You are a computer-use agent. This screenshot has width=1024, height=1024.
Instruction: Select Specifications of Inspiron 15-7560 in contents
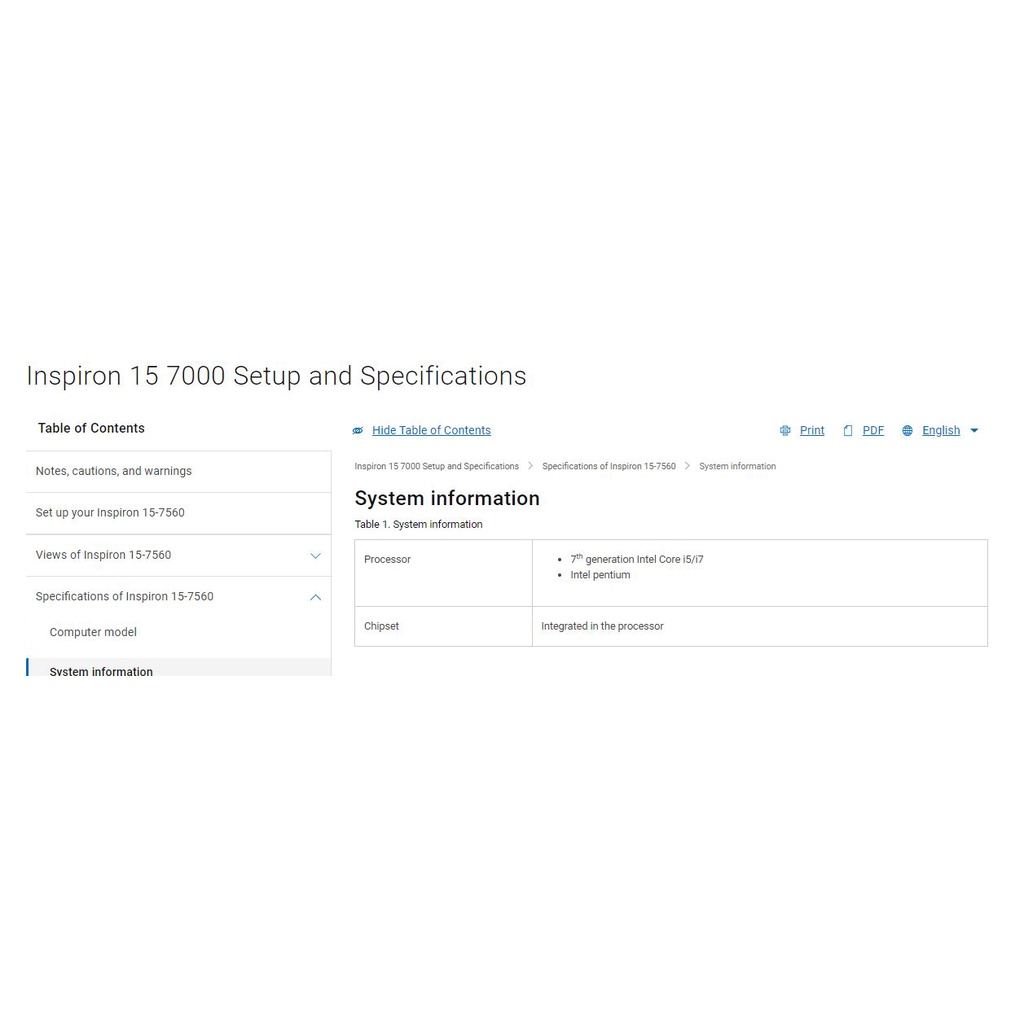tap(124, 597)
